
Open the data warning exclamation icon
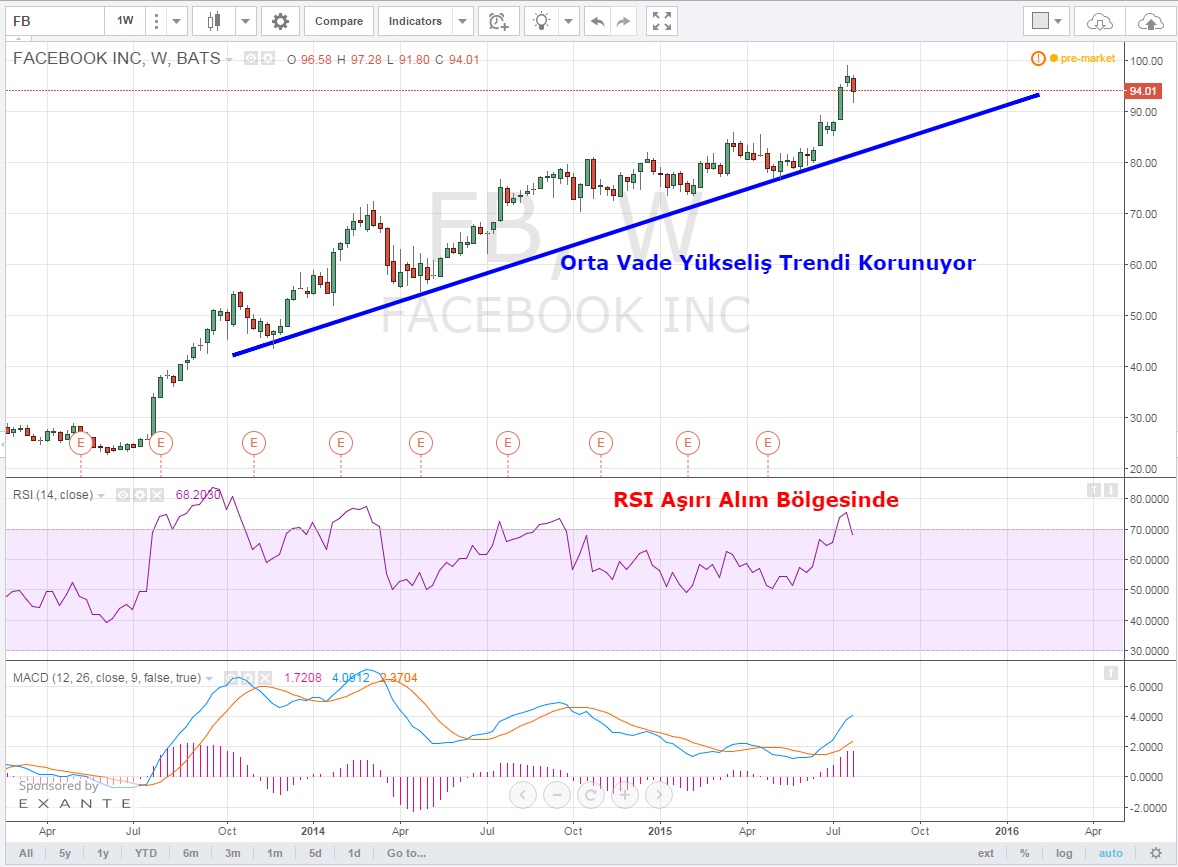point(1038,58)
